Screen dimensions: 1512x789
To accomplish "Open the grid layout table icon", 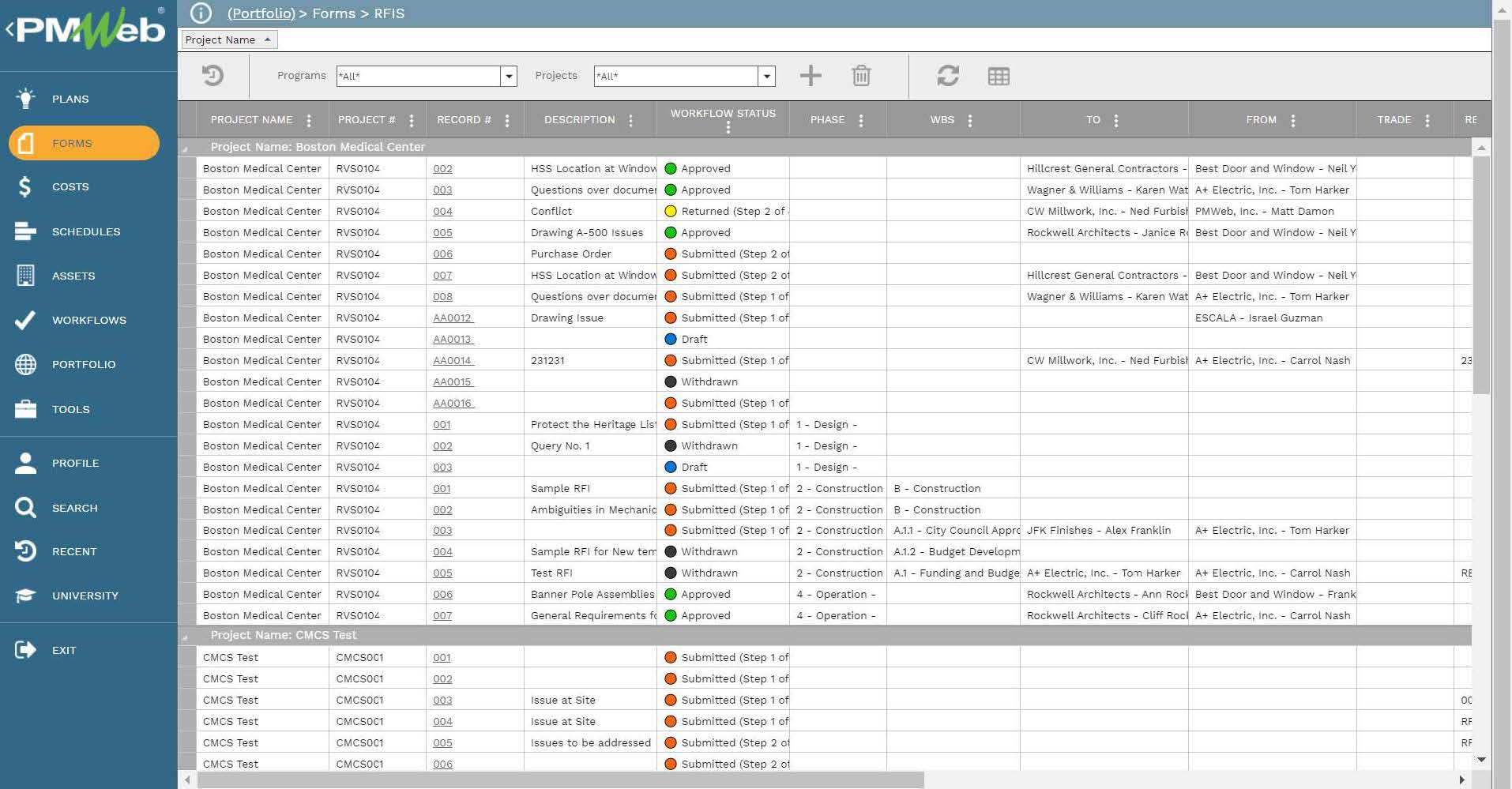I will coord(999,77).
